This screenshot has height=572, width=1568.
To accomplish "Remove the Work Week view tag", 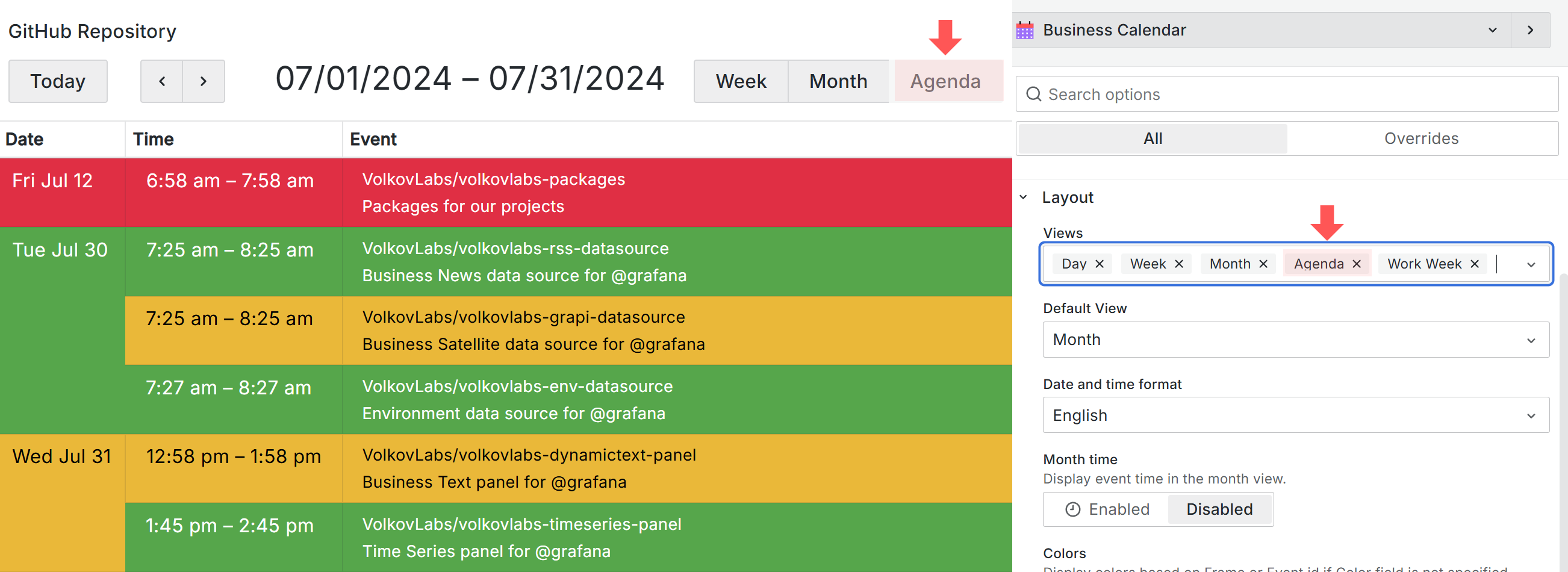I will (1474, 264).
